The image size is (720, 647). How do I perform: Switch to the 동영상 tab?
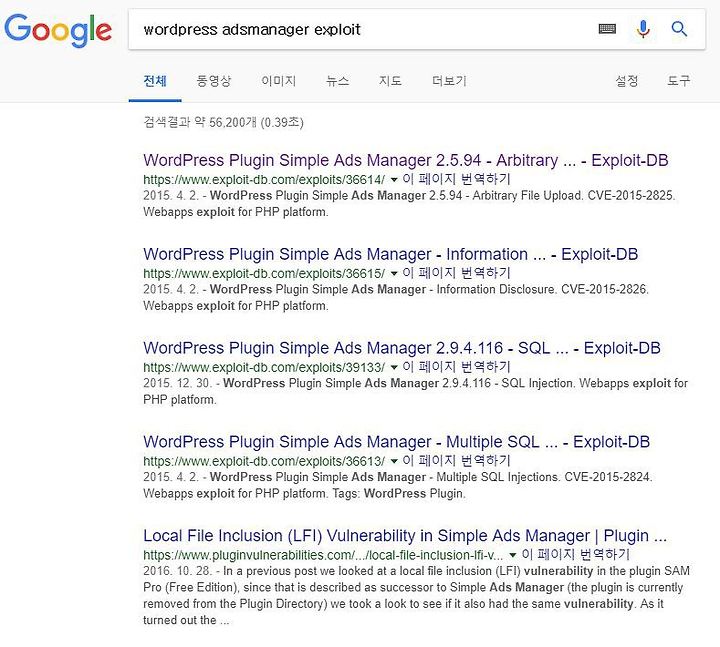point(214,81)
